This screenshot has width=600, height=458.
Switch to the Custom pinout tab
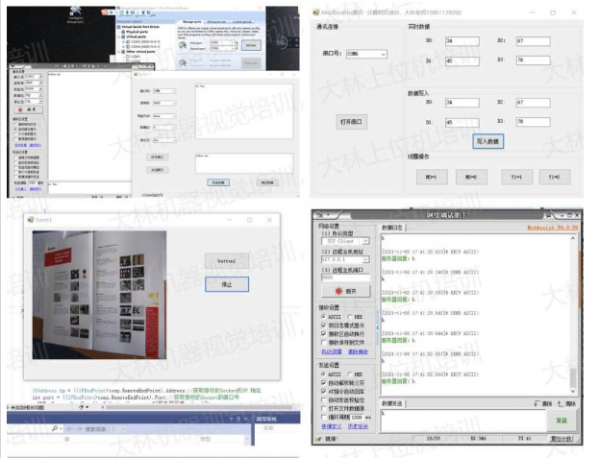(x=242, y=22)
